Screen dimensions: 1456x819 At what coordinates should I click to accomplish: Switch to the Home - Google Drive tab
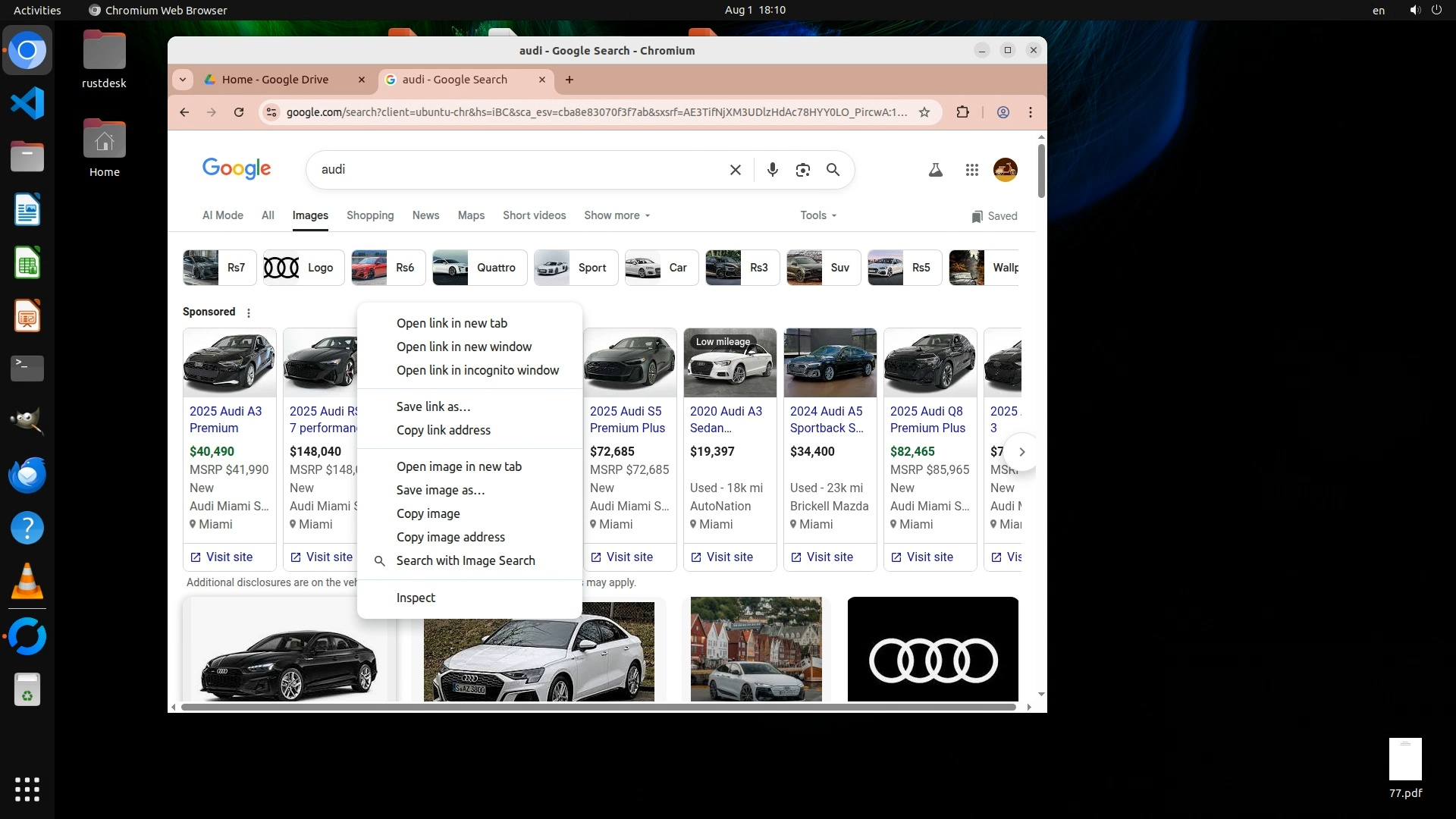[275, 80]
